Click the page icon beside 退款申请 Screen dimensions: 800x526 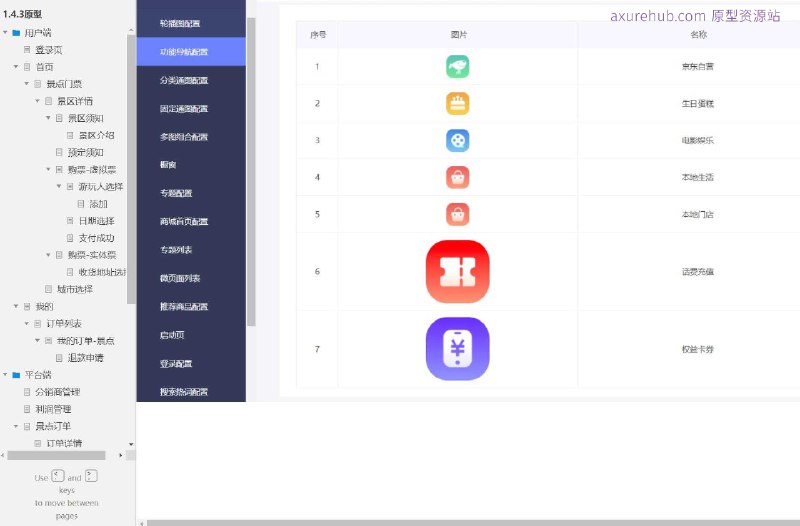pos(59,358)
